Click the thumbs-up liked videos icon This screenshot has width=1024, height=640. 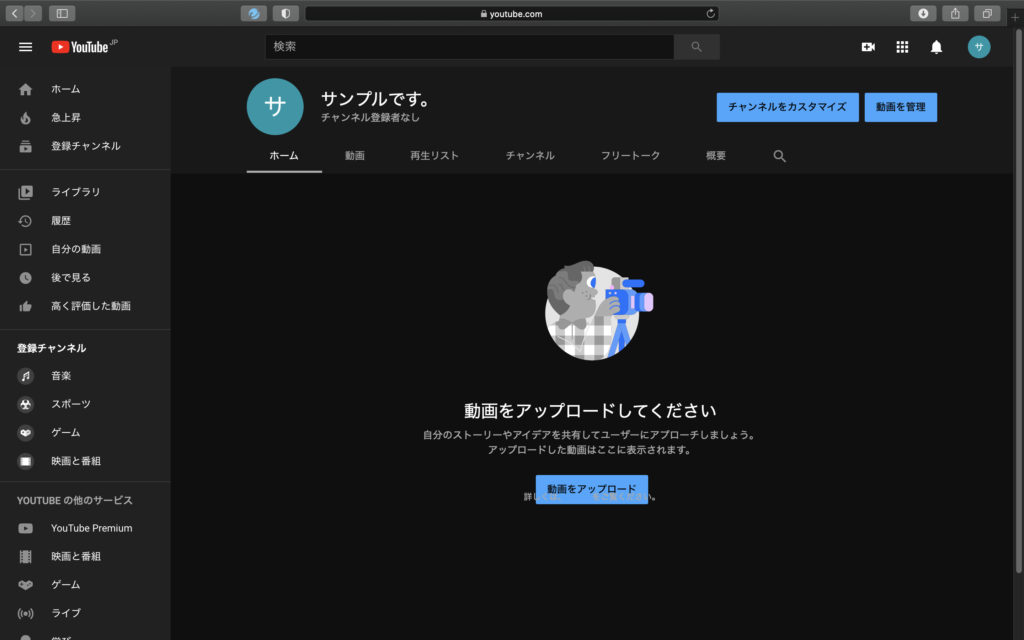(x=25, y=306)
